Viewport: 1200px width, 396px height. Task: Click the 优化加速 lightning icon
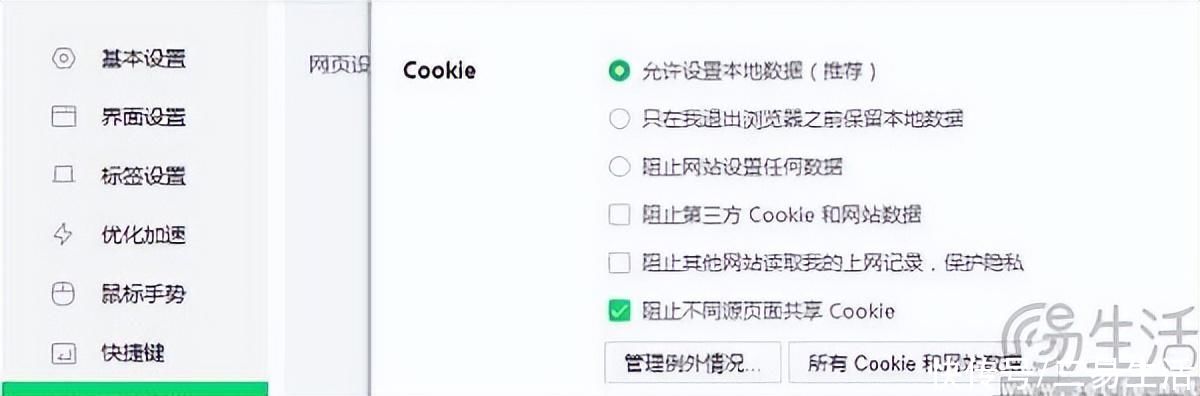coord(63,235)
